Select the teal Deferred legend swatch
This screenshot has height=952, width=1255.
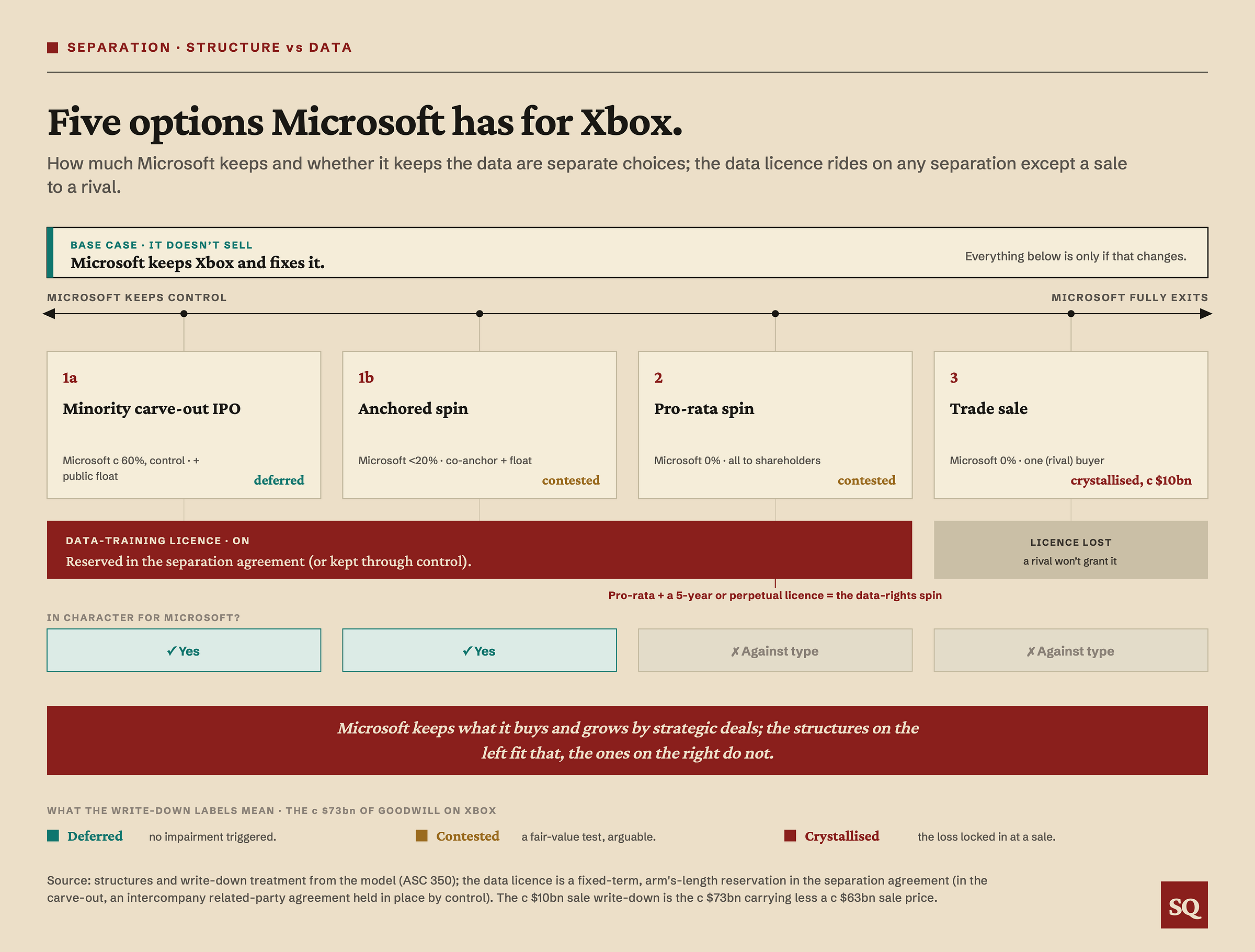53,835
